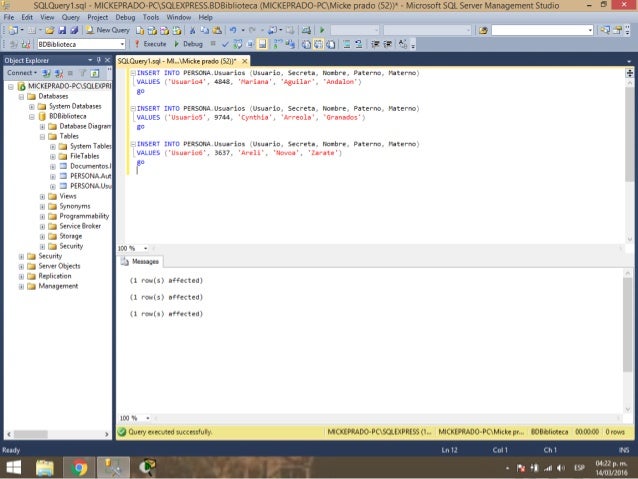
Task: Click Object Explorer horizontal scrollbar thumb
Action: point(31,434)
